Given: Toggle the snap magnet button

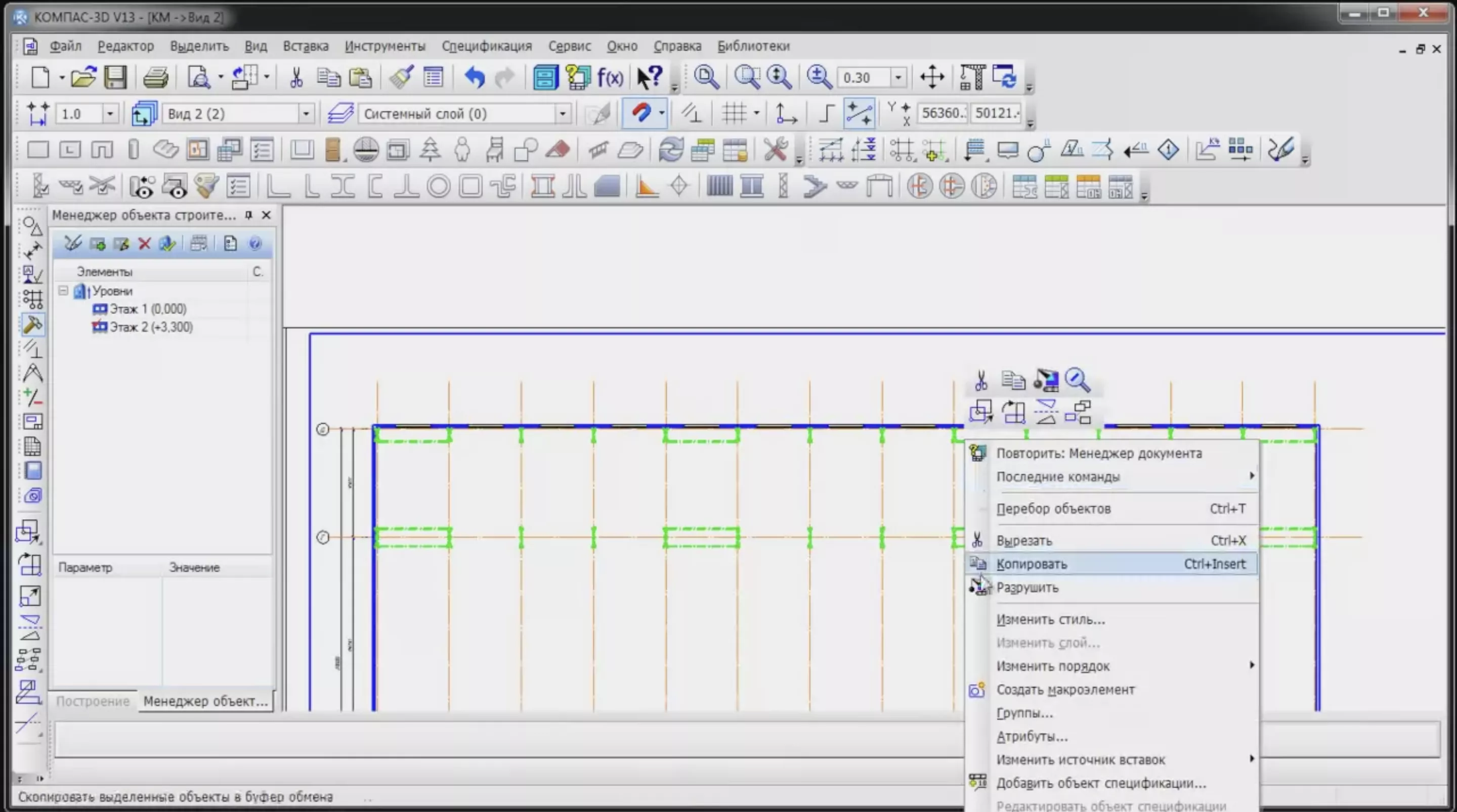Looking at the screenshot, I should (x=641, y=113).
